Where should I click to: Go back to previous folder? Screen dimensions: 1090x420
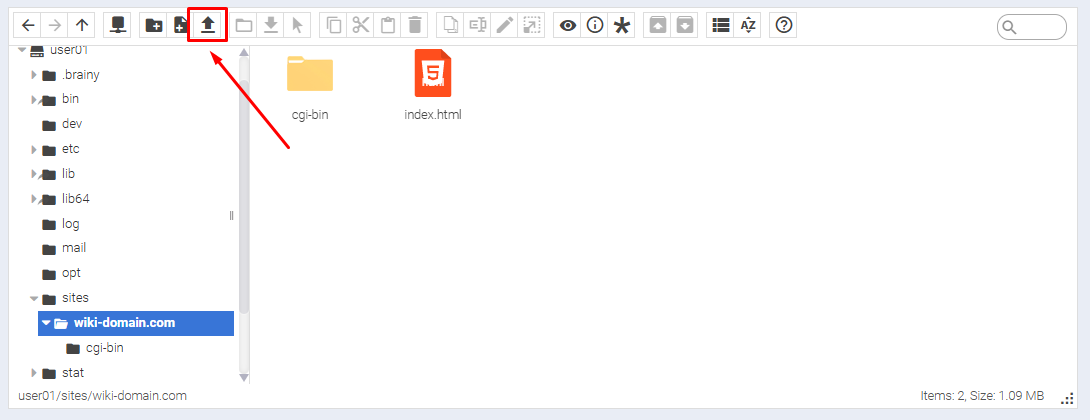[x=28, y=26]
